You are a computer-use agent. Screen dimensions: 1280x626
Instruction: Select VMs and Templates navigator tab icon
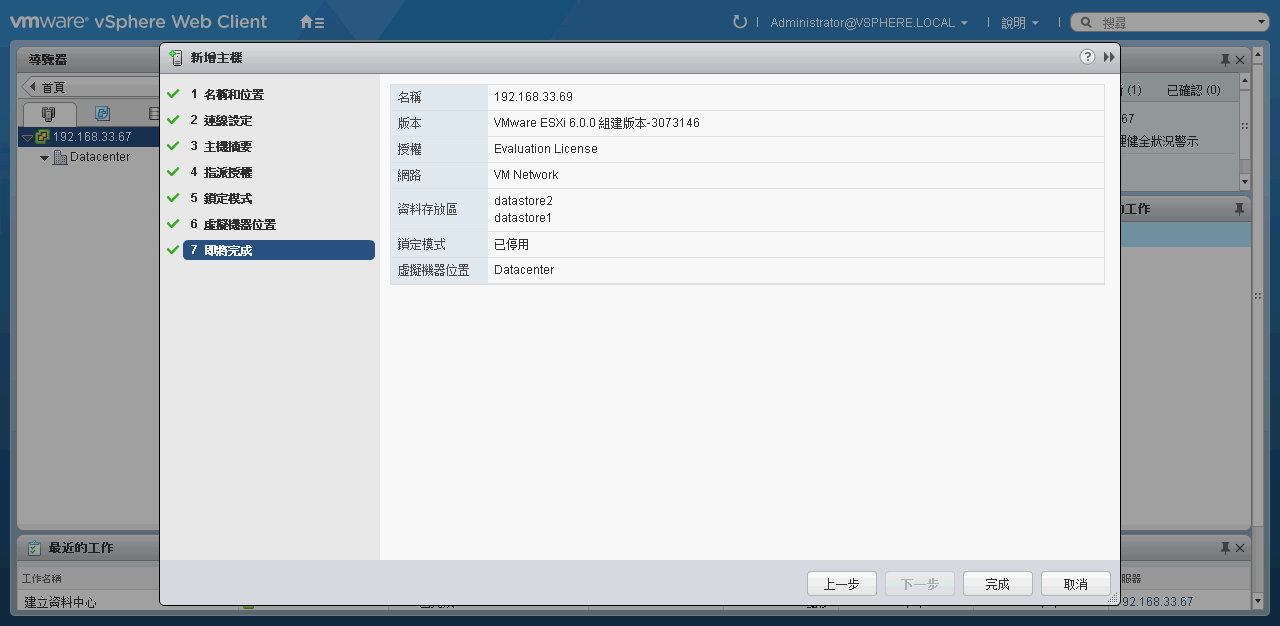pyautogui.click(x=102, y=113)
